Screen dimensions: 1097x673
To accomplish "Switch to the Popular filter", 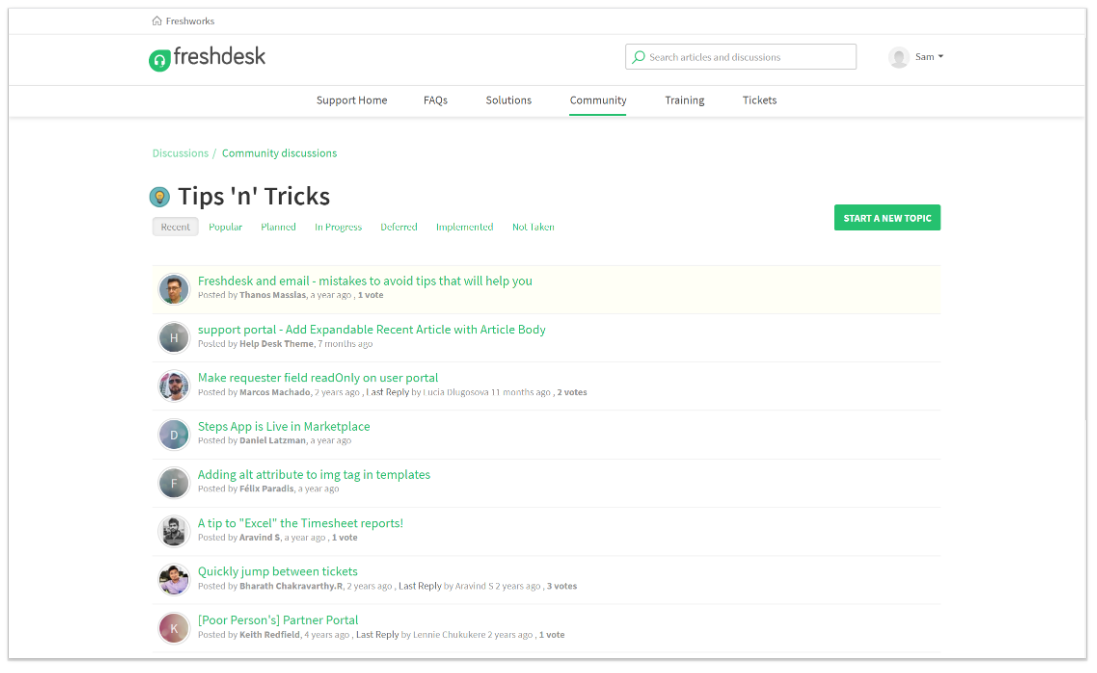I will coord(225,226).
